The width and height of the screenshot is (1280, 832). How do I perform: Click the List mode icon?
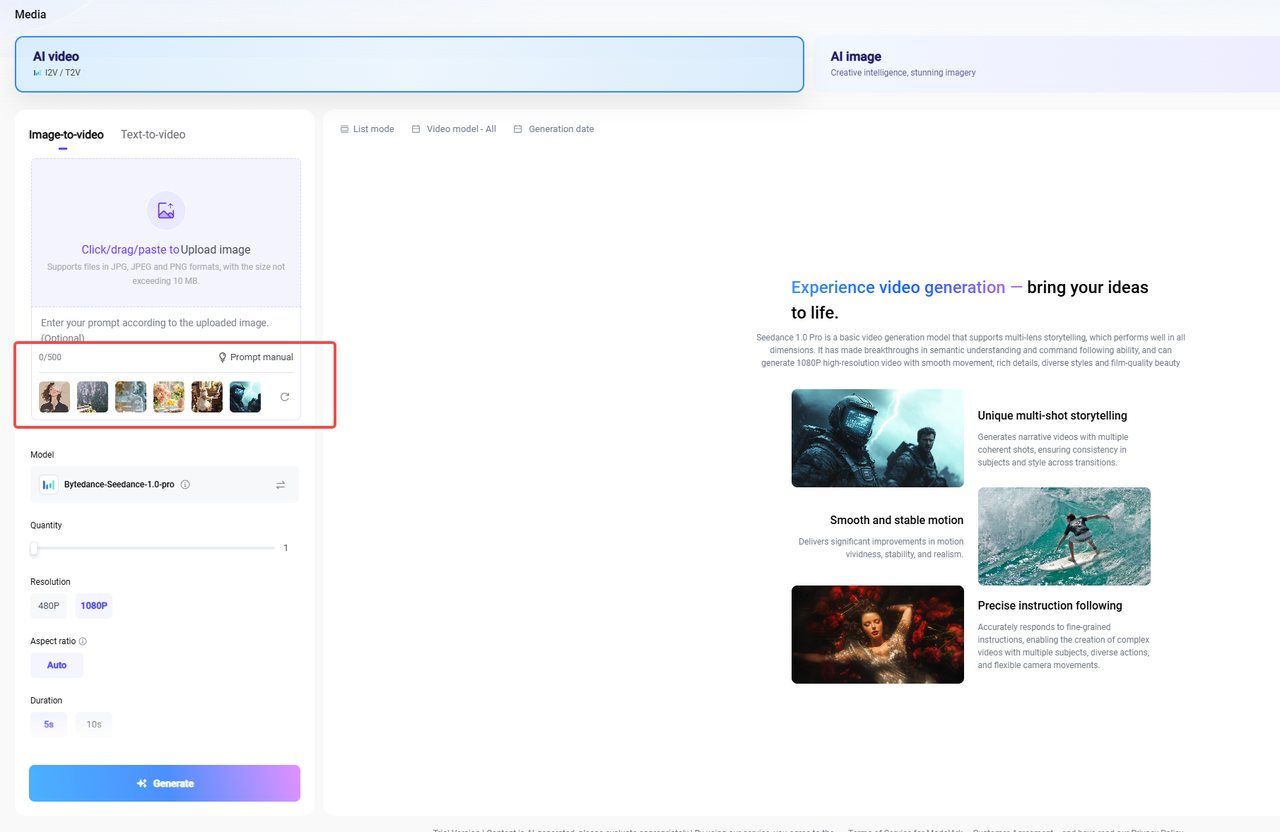click(344, 129)
